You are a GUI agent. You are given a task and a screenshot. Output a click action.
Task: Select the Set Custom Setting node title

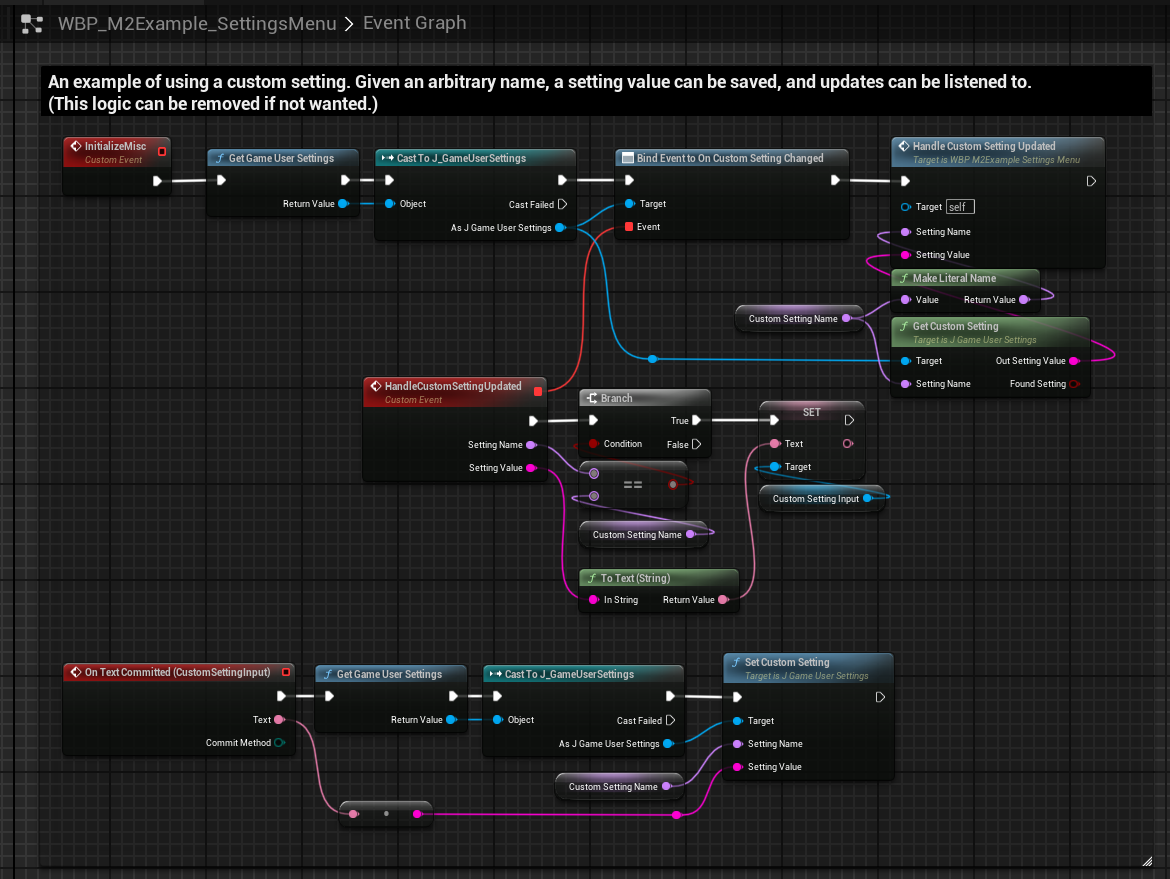pos(787,662)
